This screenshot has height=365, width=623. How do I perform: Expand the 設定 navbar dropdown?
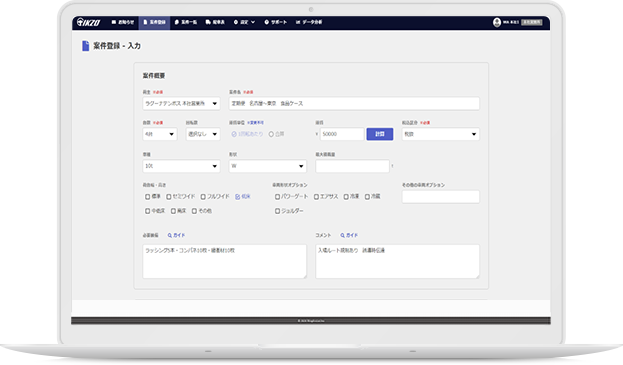[x=244, y=22]
